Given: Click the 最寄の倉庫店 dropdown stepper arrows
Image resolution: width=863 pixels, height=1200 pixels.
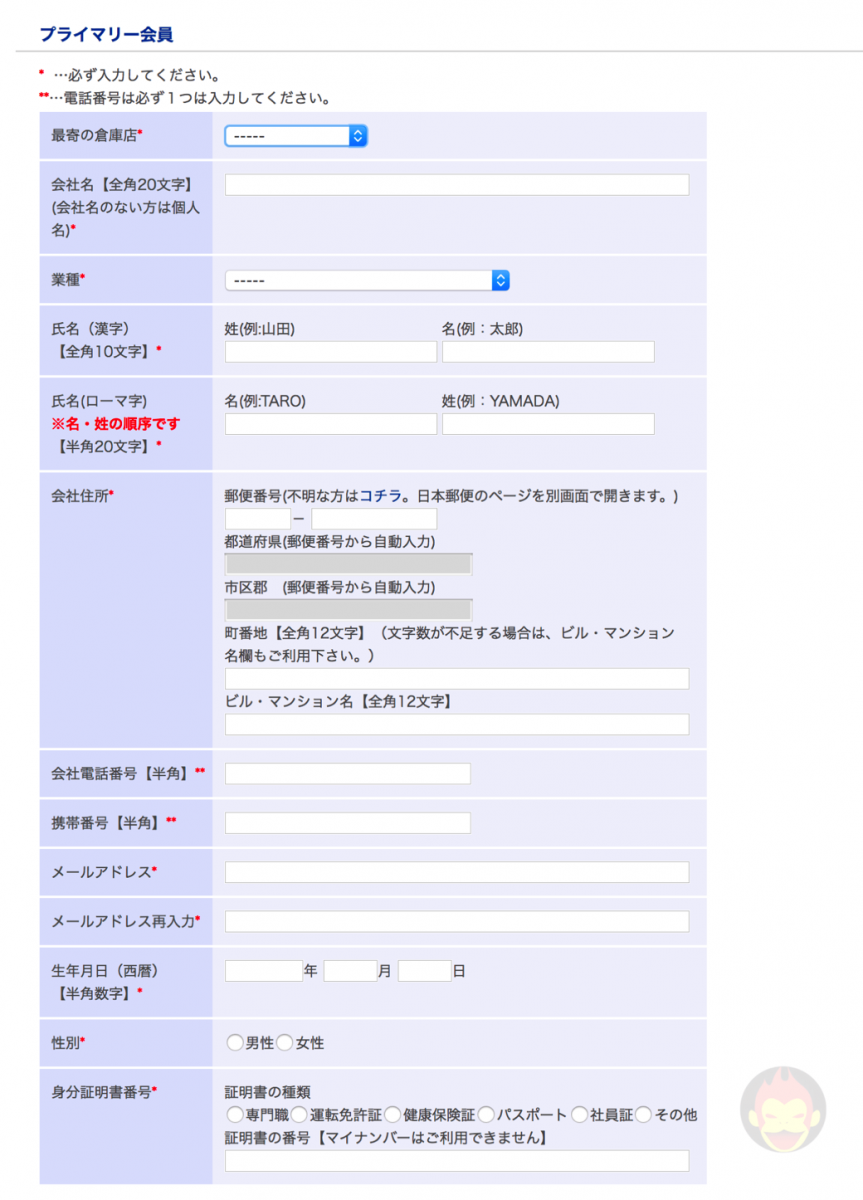Looking at the screenshot, I should pyautogui.click(x=358, y=136).
